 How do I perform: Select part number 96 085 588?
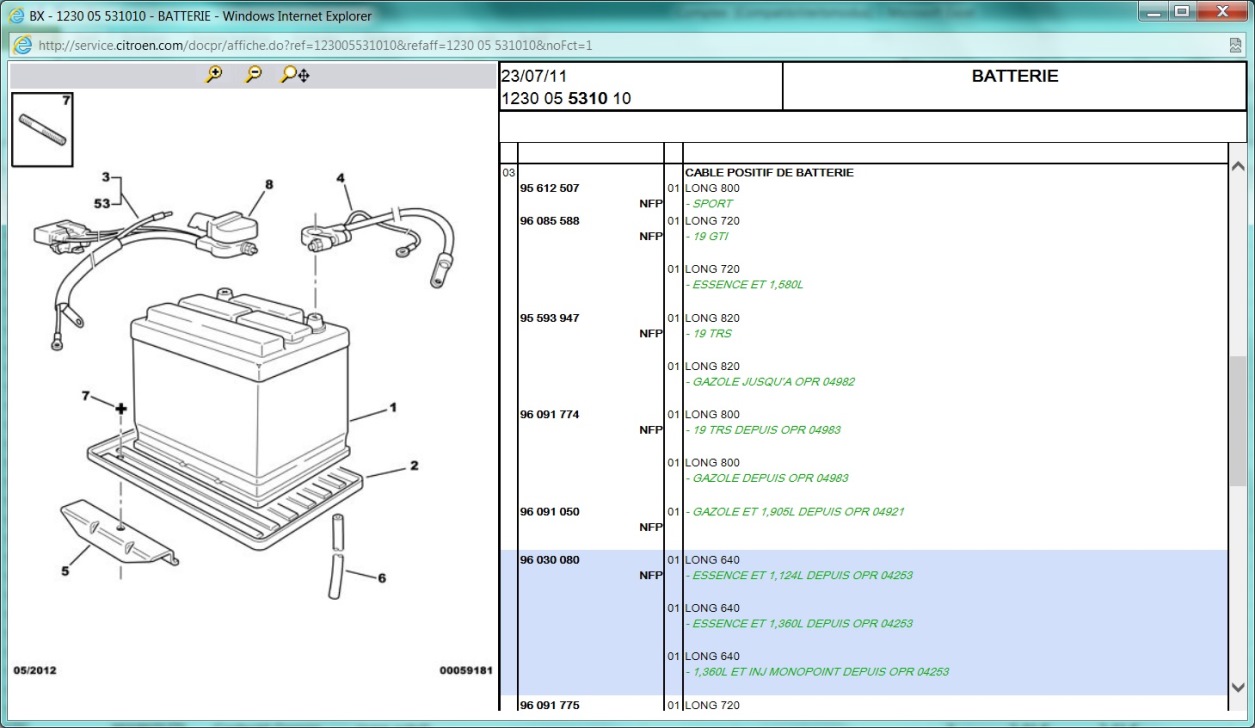click(549, 220)
